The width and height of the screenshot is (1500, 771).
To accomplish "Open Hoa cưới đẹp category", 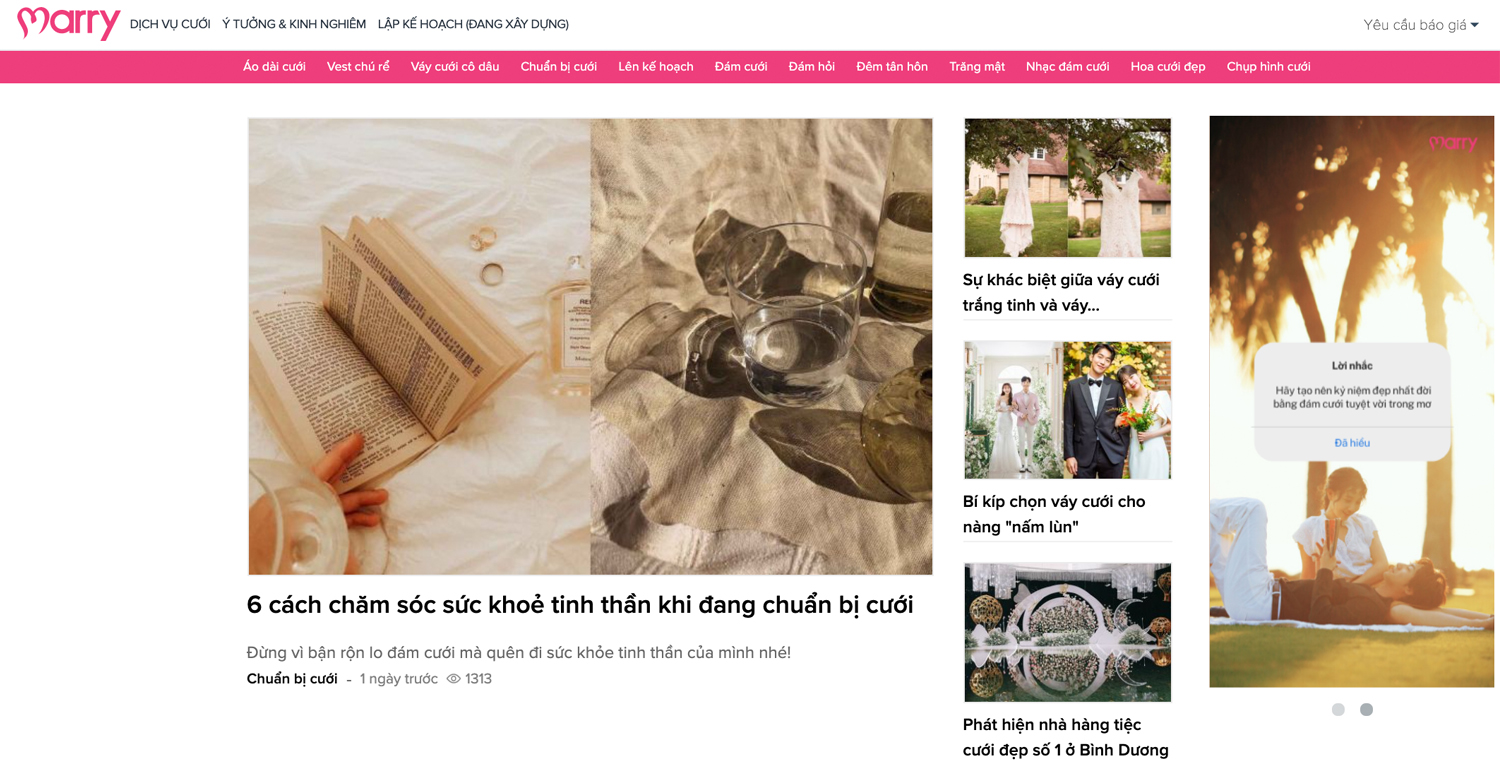I will click(1168, 67).
